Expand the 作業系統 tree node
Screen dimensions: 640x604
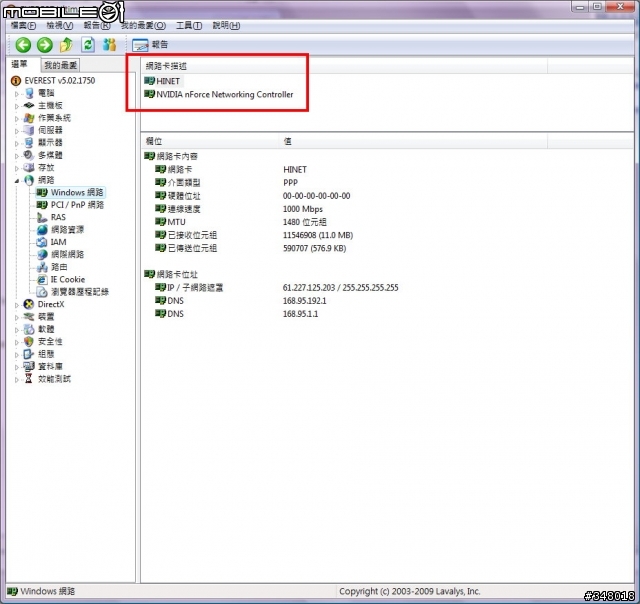coord(17,118)
